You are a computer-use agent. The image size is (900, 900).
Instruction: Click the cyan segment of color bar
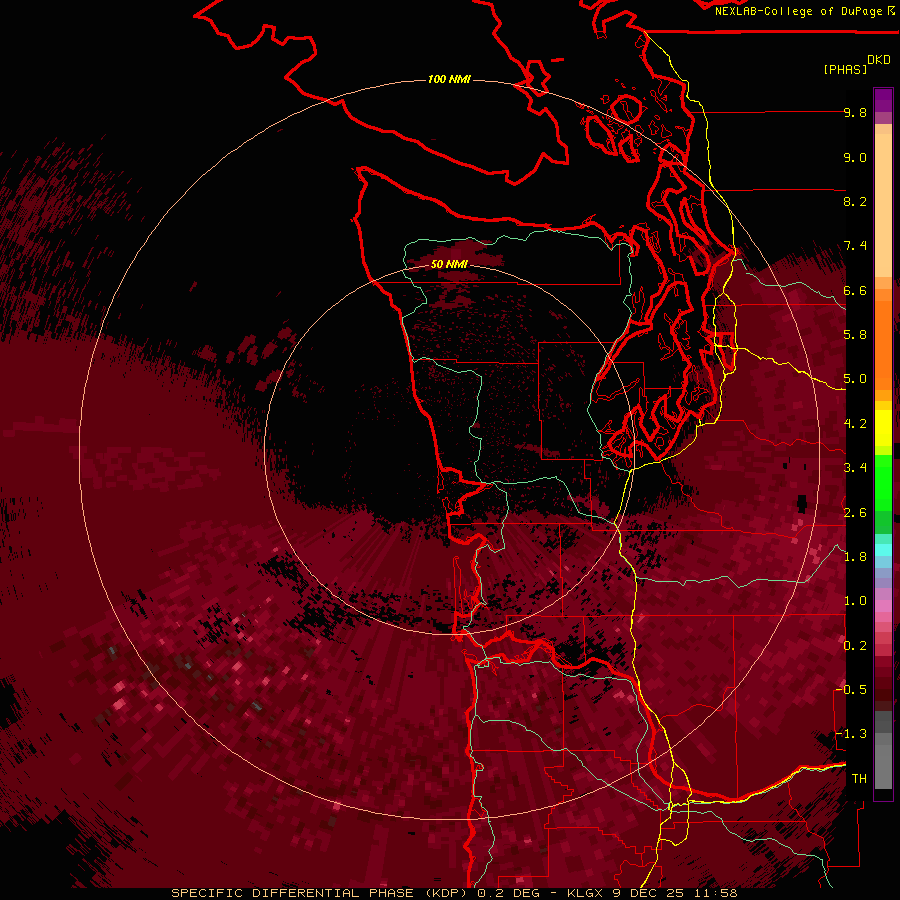[883, 550]
